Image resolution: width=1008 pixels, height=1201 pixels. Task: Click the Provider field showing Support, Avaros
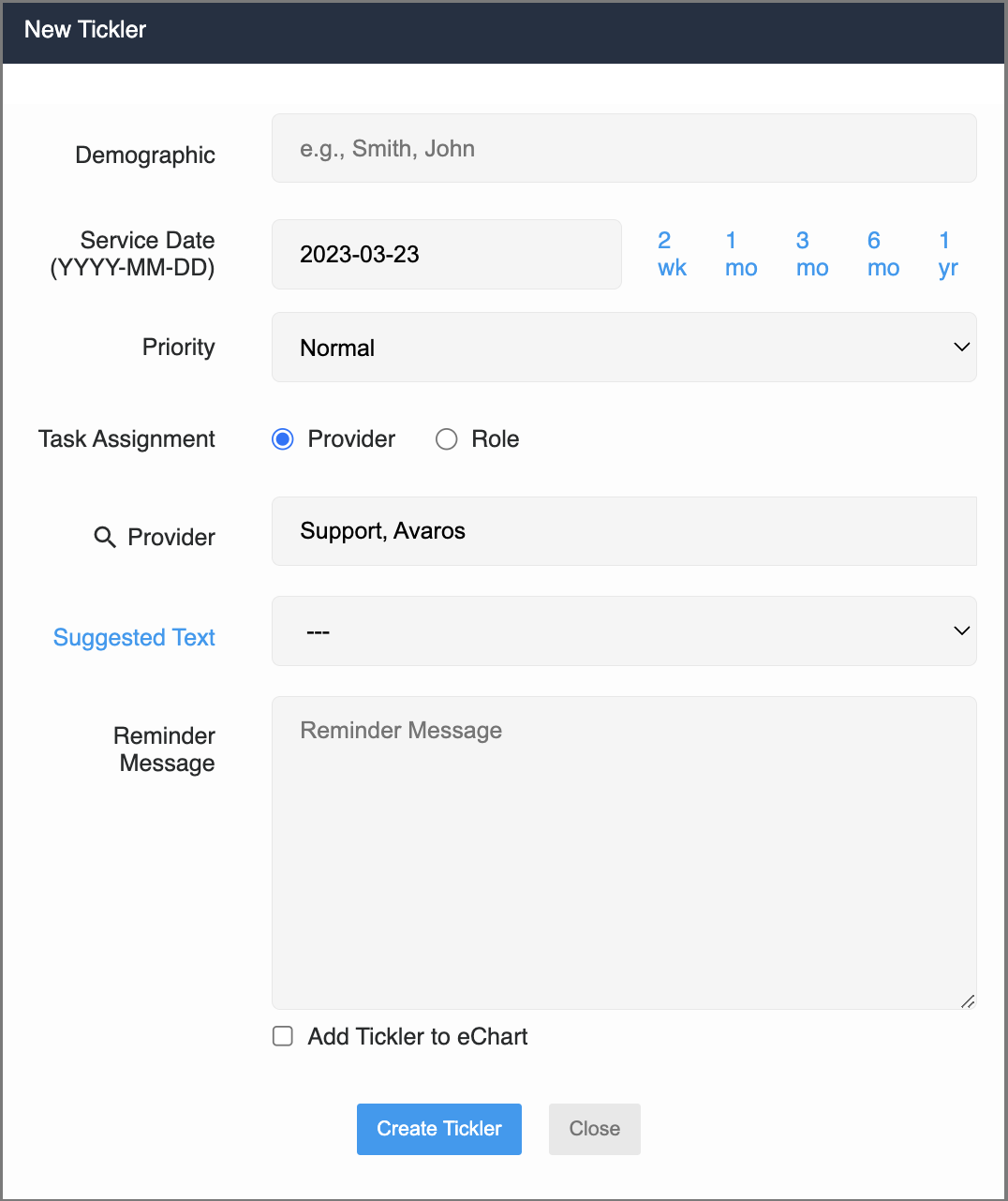624,531
